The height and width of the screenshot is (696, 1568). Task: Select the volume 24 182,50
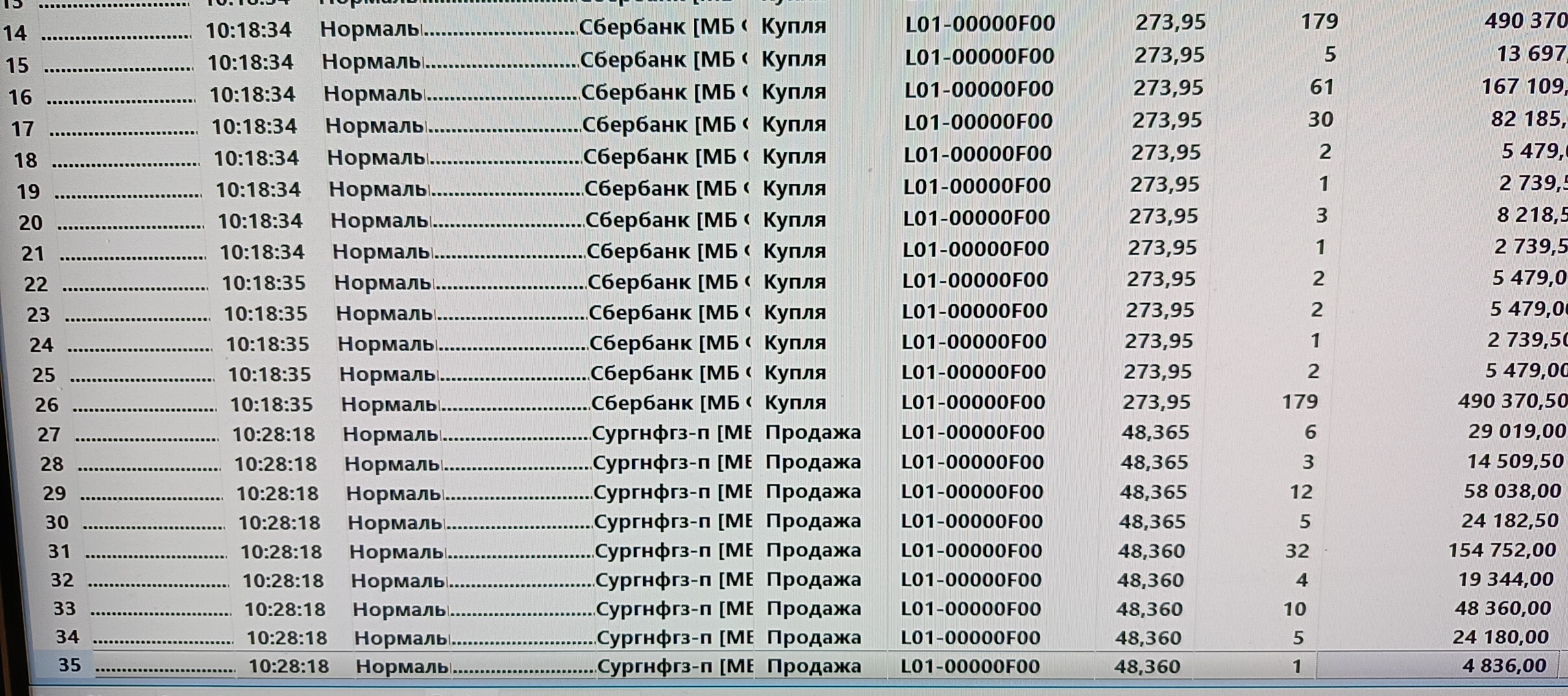point(1510,521)
